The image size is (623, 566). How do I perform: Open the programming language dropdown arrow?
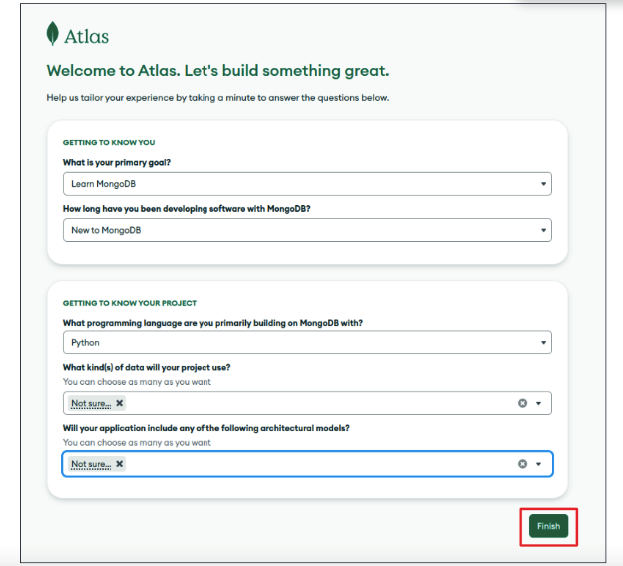coord(543,342)
